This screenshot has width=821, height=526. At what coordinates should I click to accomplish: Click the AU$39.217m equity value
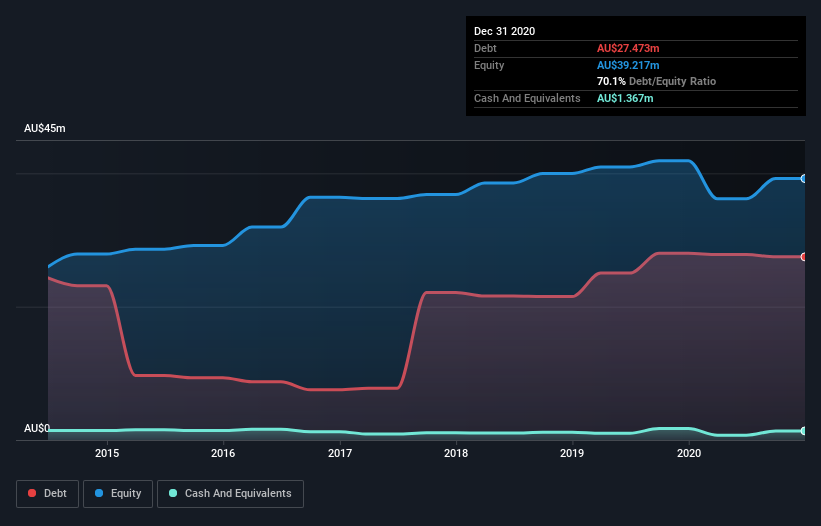point(628,65)
